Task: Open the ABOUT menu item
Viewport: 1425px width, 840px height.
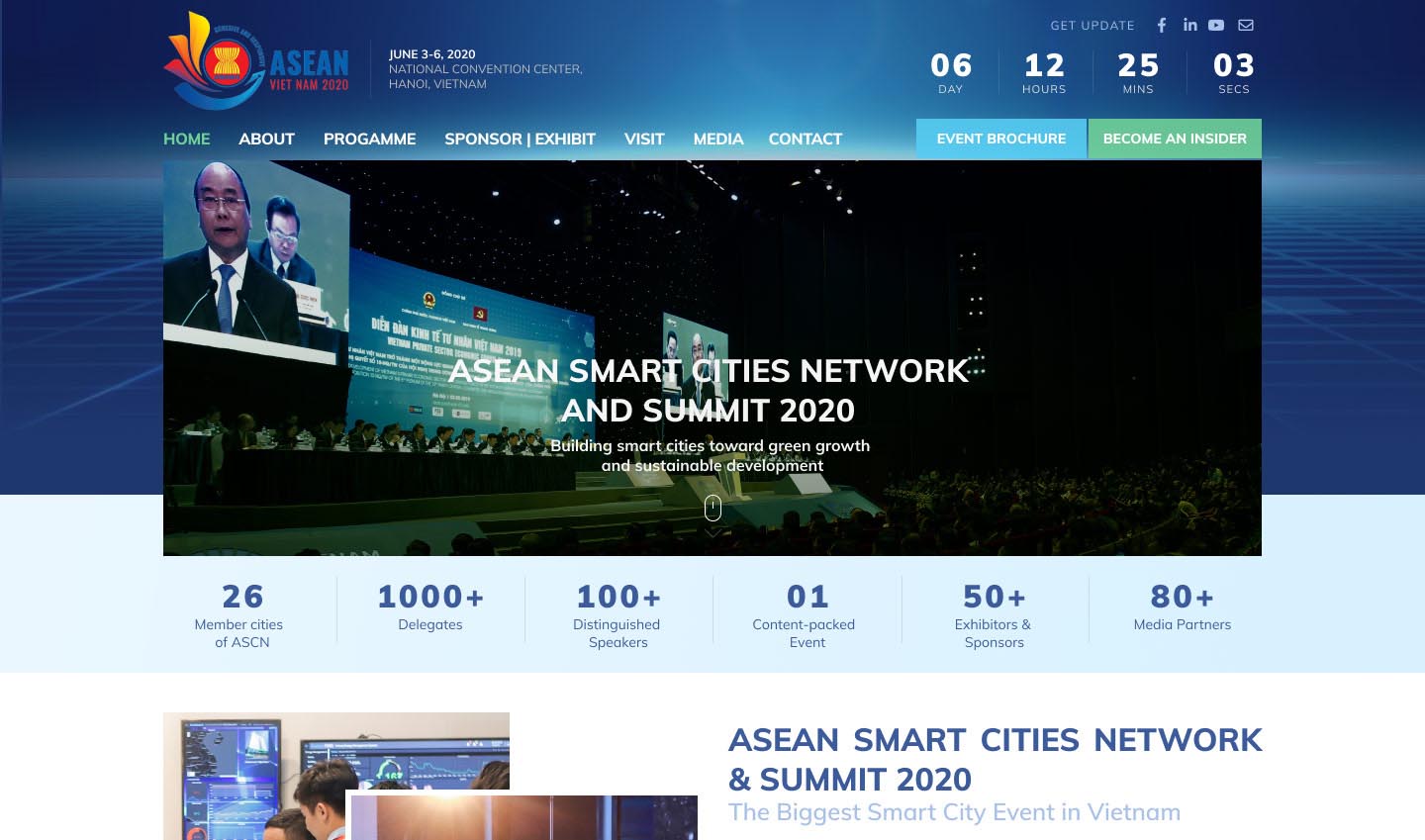Action: (x=266, y=140)
